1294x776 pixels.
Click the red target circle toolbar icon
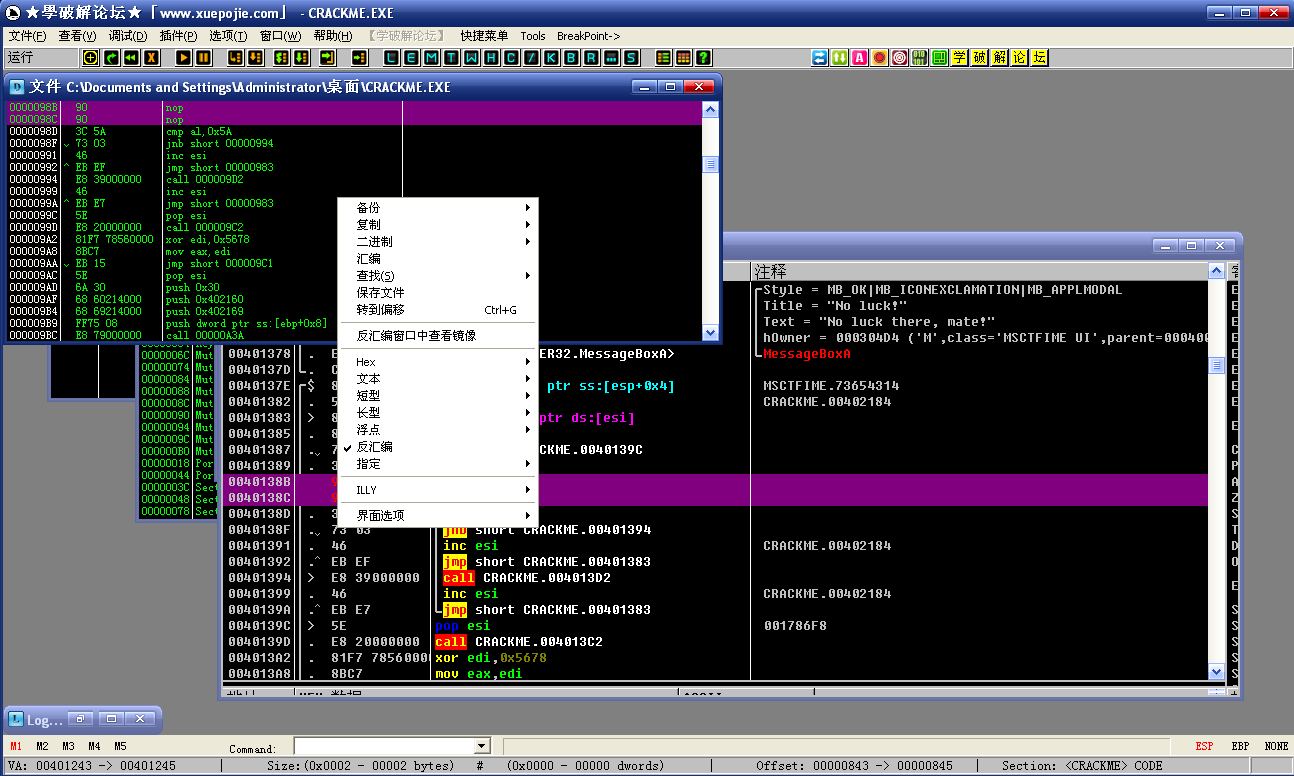(x=899, y=58)
